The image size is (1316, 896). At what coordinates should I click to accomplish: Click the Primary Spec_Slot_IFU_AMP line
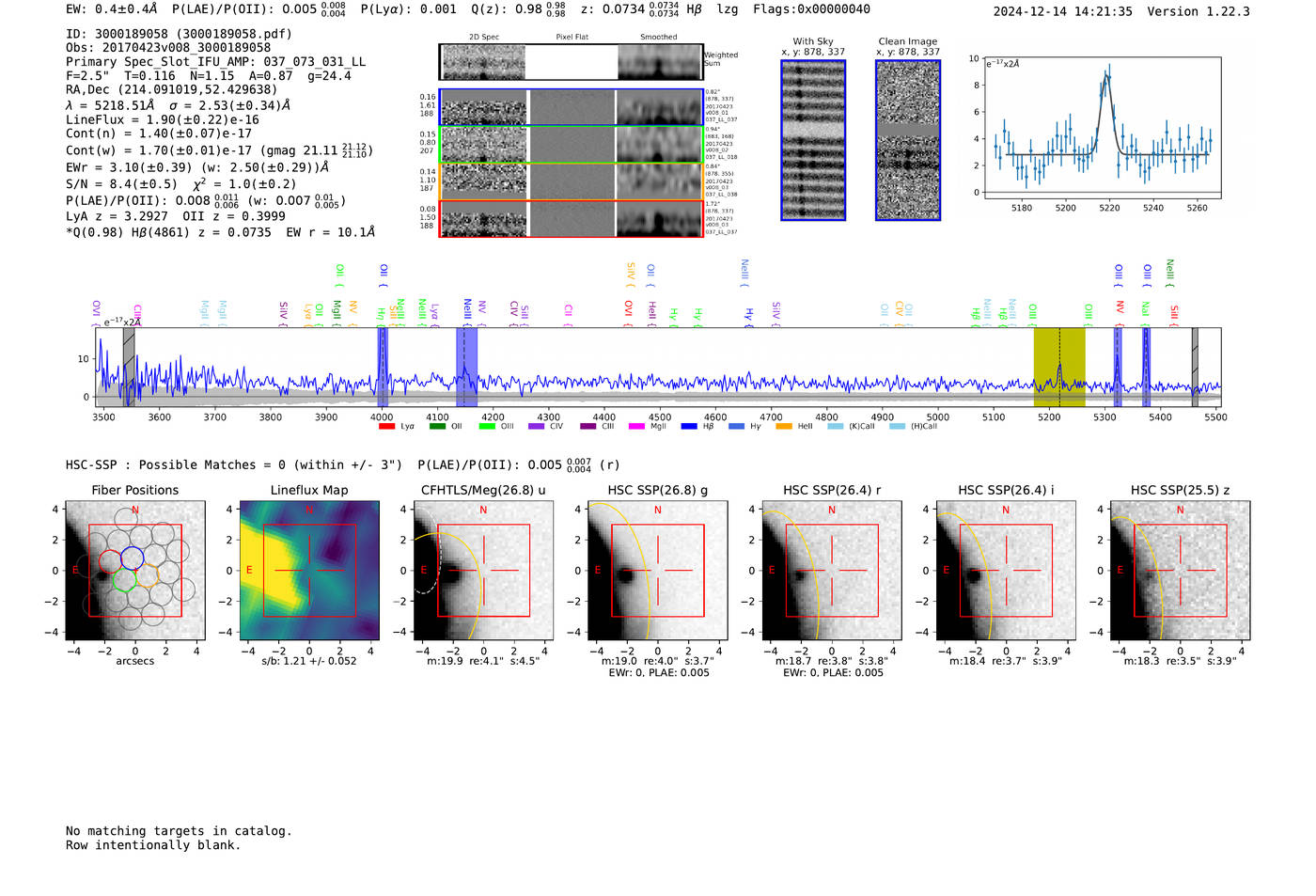[216, 62]
